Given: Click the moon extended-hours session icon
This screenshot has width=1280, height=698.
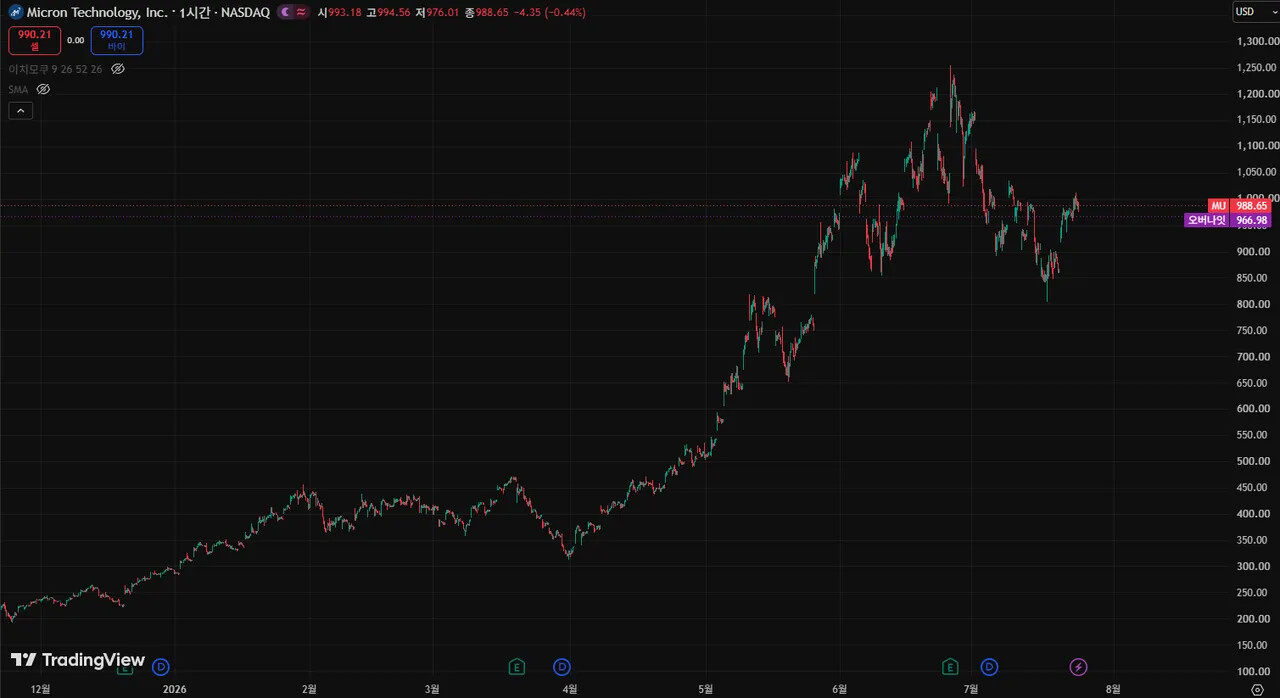Looking at the screenshot, I should tap(286, 12).
